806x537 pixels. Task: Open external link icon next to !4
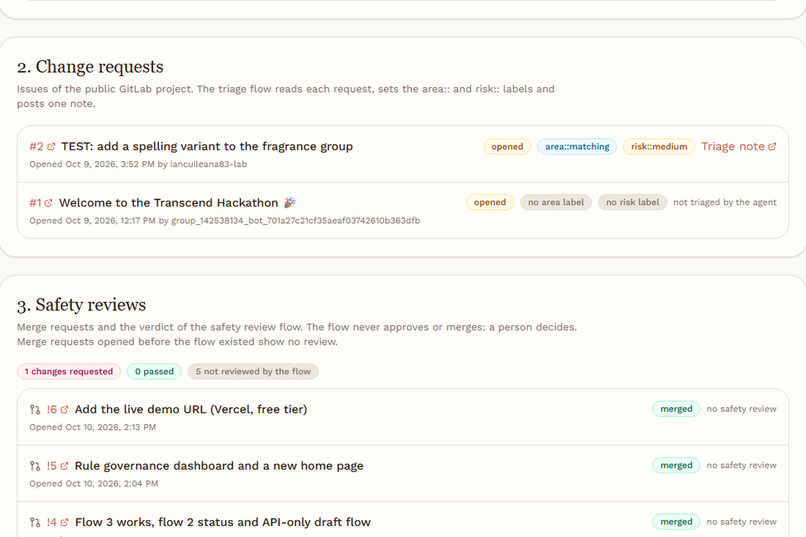pos(64,523)
